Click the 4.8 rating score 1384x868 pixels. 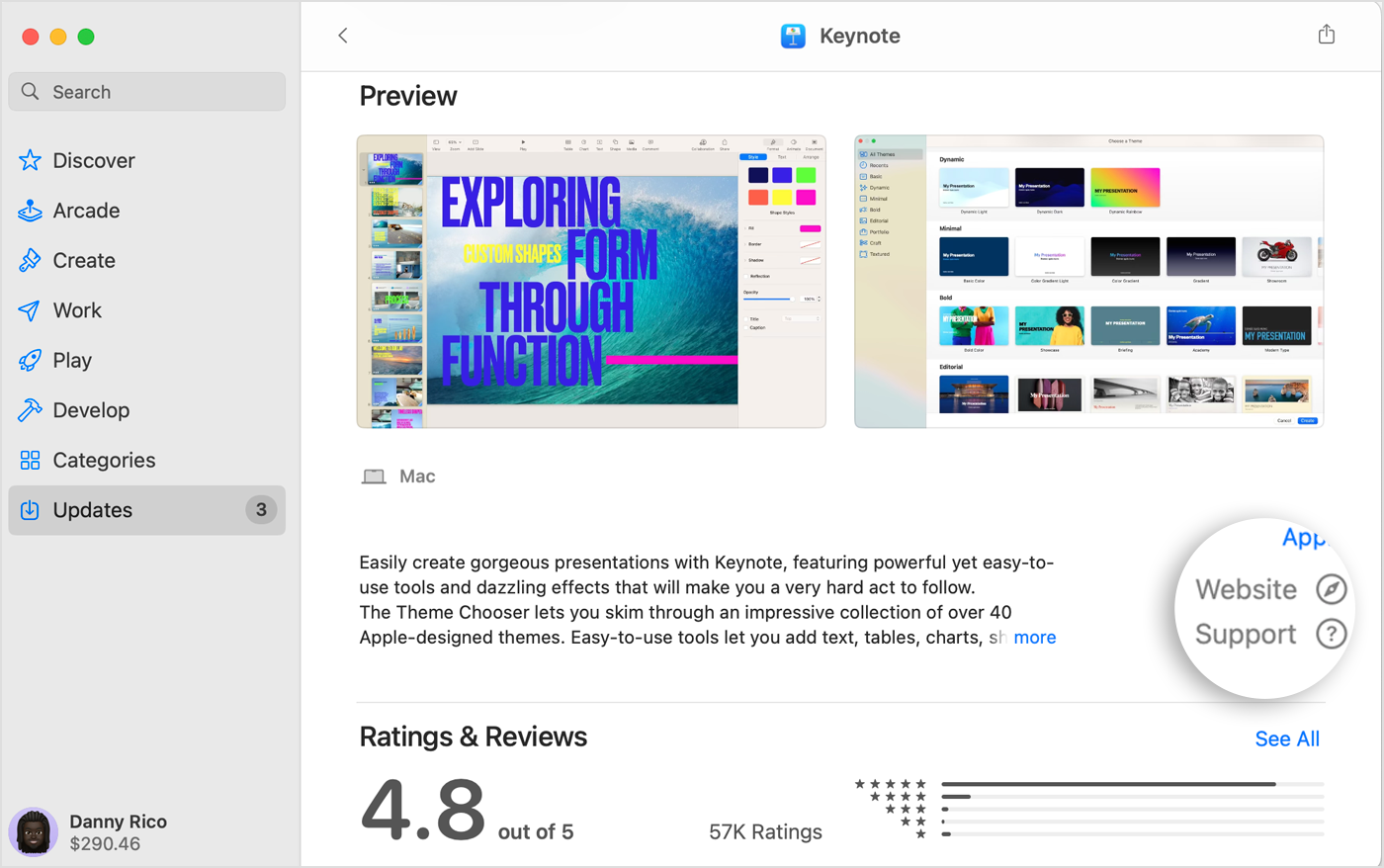point(423,809)
